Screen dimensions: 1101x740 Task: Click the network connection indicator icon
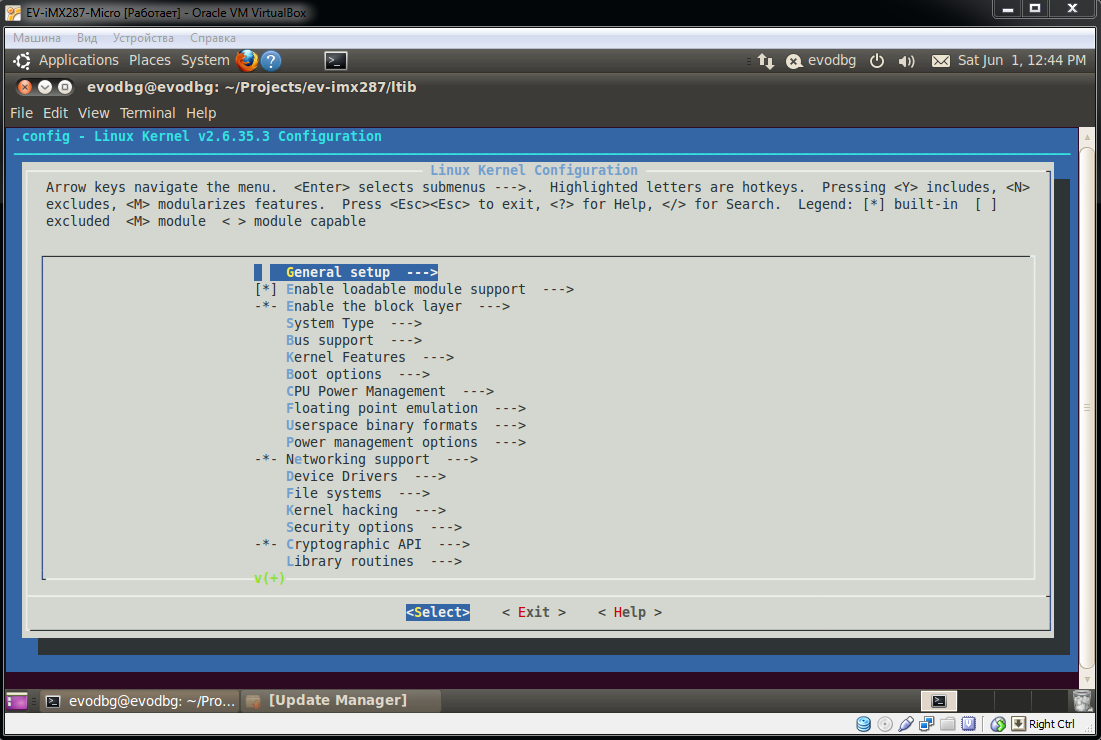click(x=766, y=61)
